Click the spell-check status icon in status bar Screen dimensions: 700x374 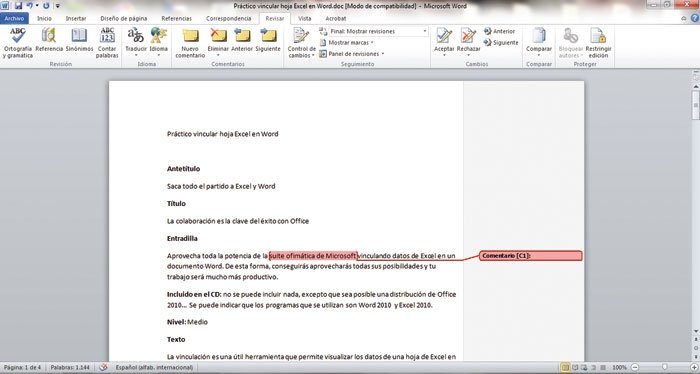tap(103, 367)
